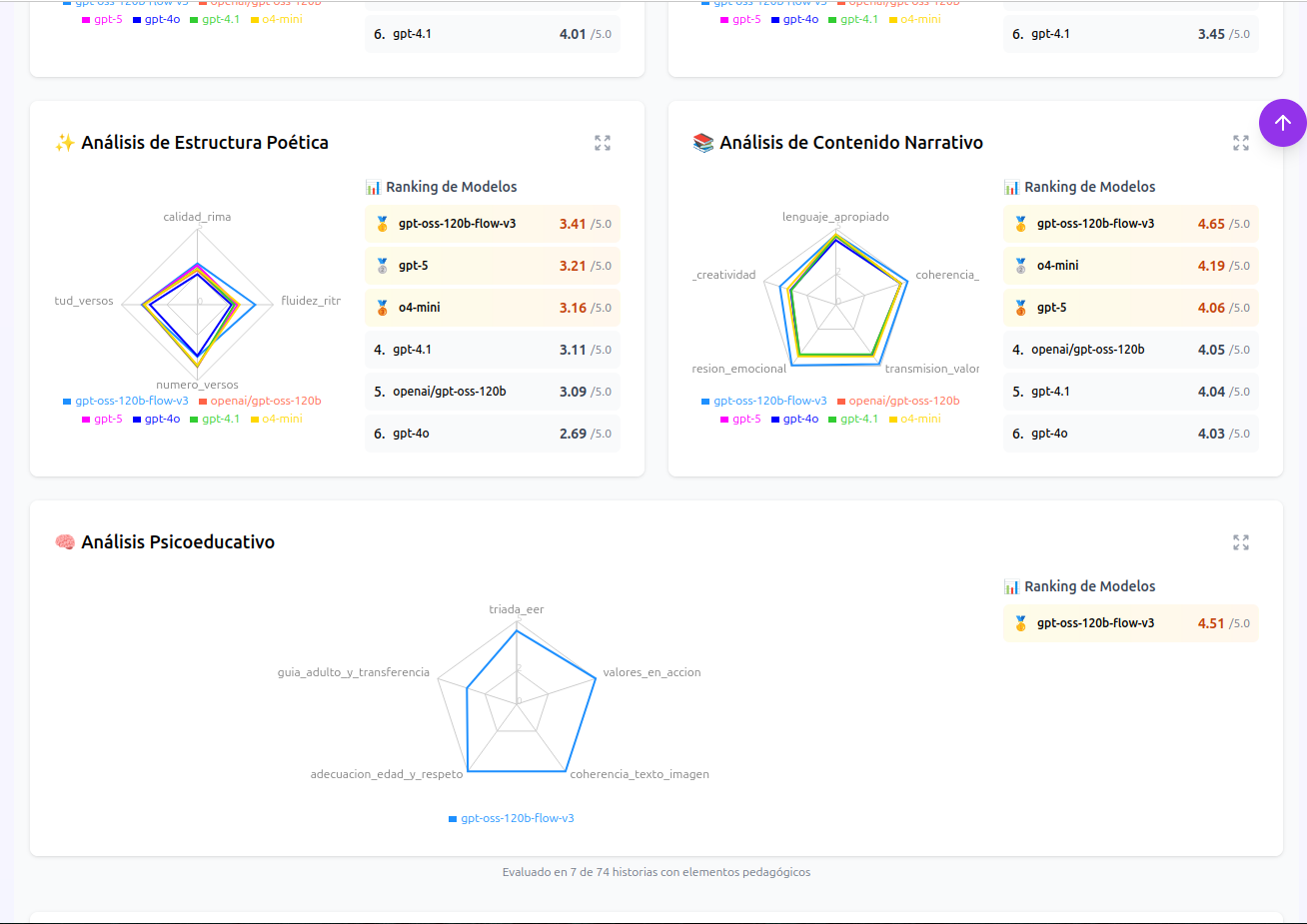Toggle gpt-5 series in Contenido Narrativo chart legend
This screenshot has width=1307, height=924.
[740, 419]
